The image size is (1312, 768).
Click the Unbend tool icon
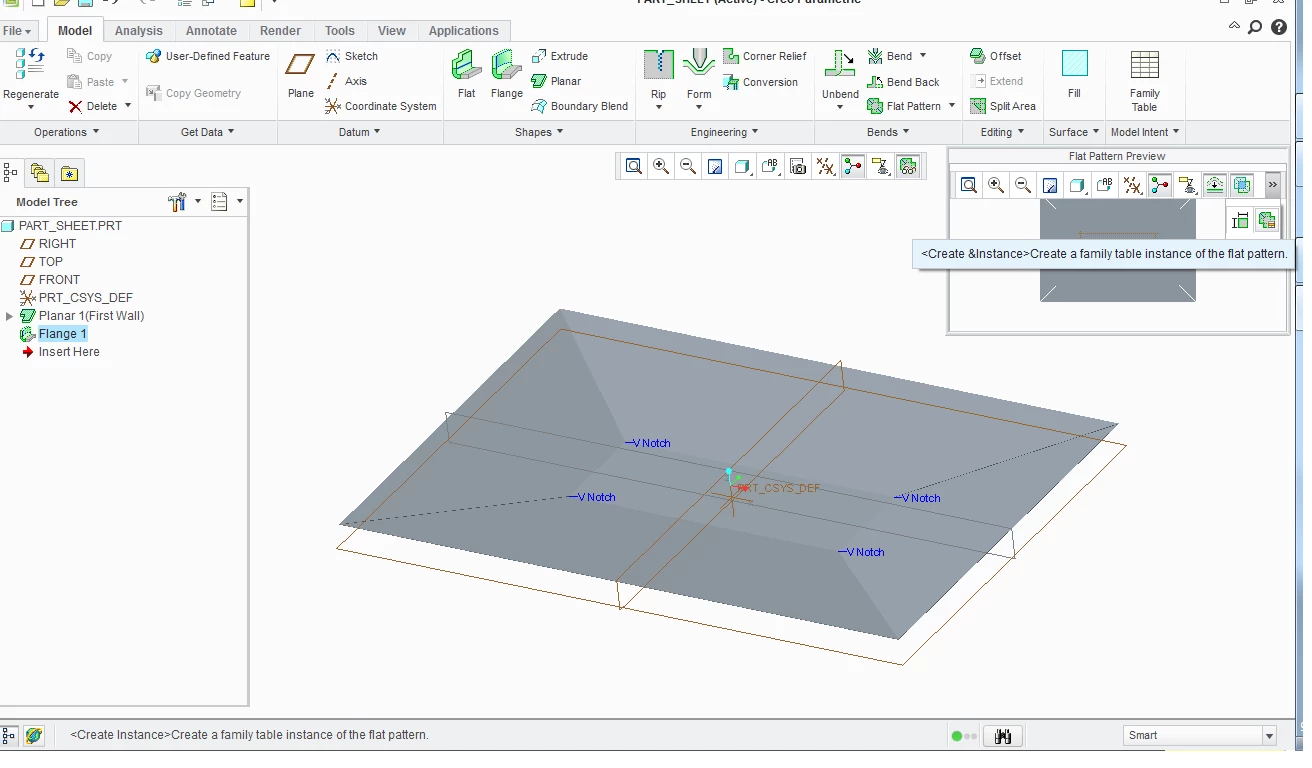pyautogui.click(x=840, y=65)
